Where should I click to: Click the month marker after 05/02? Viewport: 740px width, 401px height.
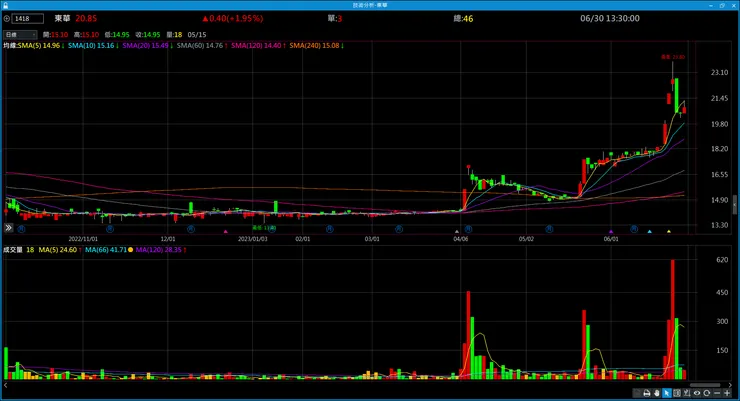pos(549,229)
